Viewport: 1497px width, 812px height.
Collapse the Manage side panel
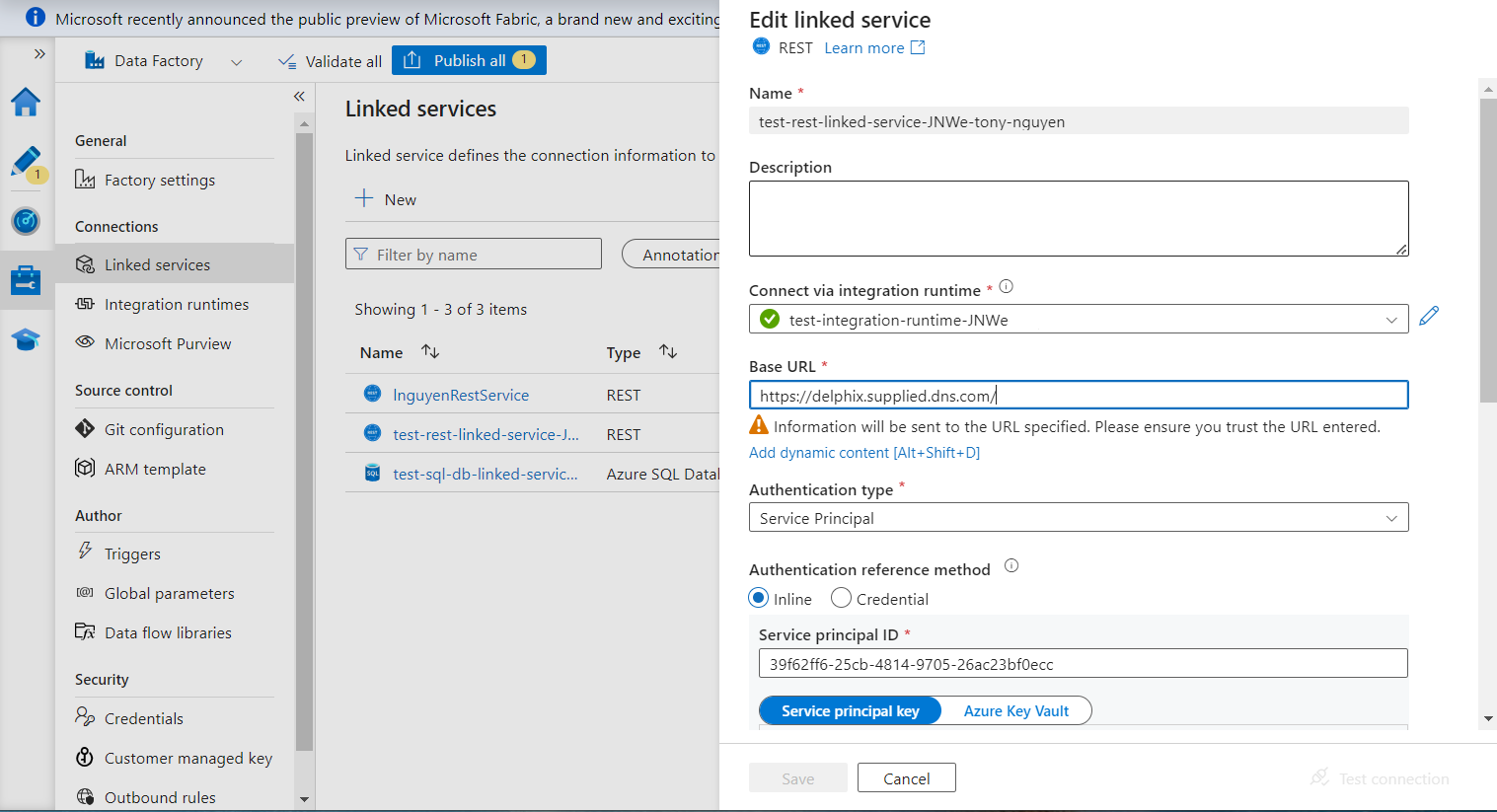point(299,97)
